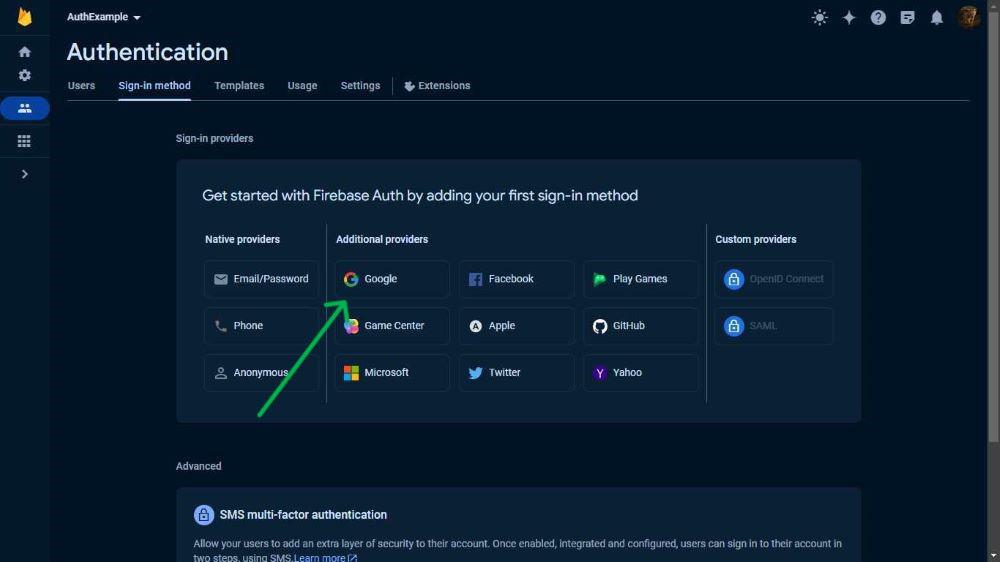Open project settings gear icon
1000x562 pixels.
tap(24, 75)
